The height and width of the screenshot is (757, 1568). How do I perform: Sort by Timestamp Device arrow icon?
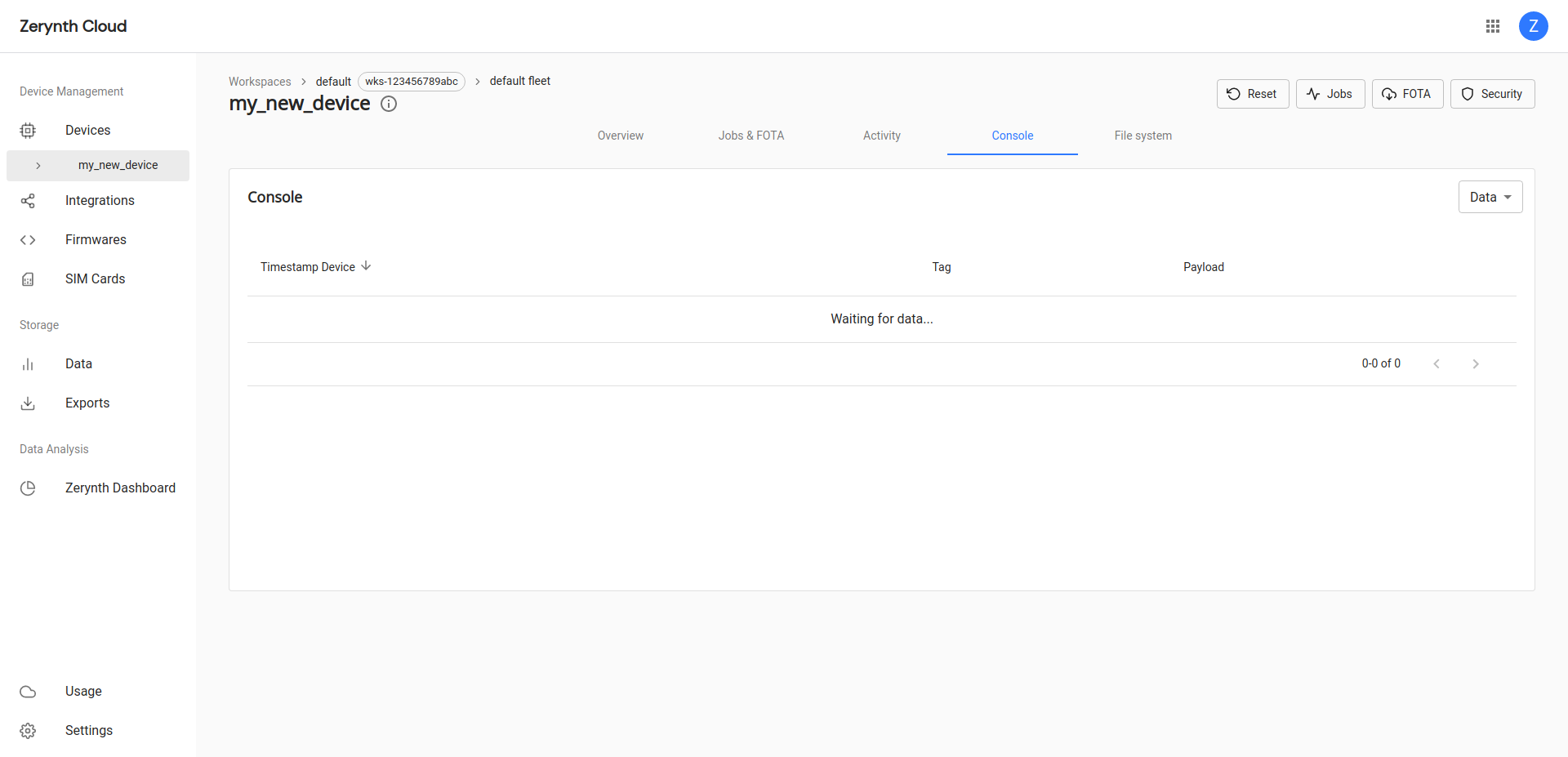coord(366,266)
